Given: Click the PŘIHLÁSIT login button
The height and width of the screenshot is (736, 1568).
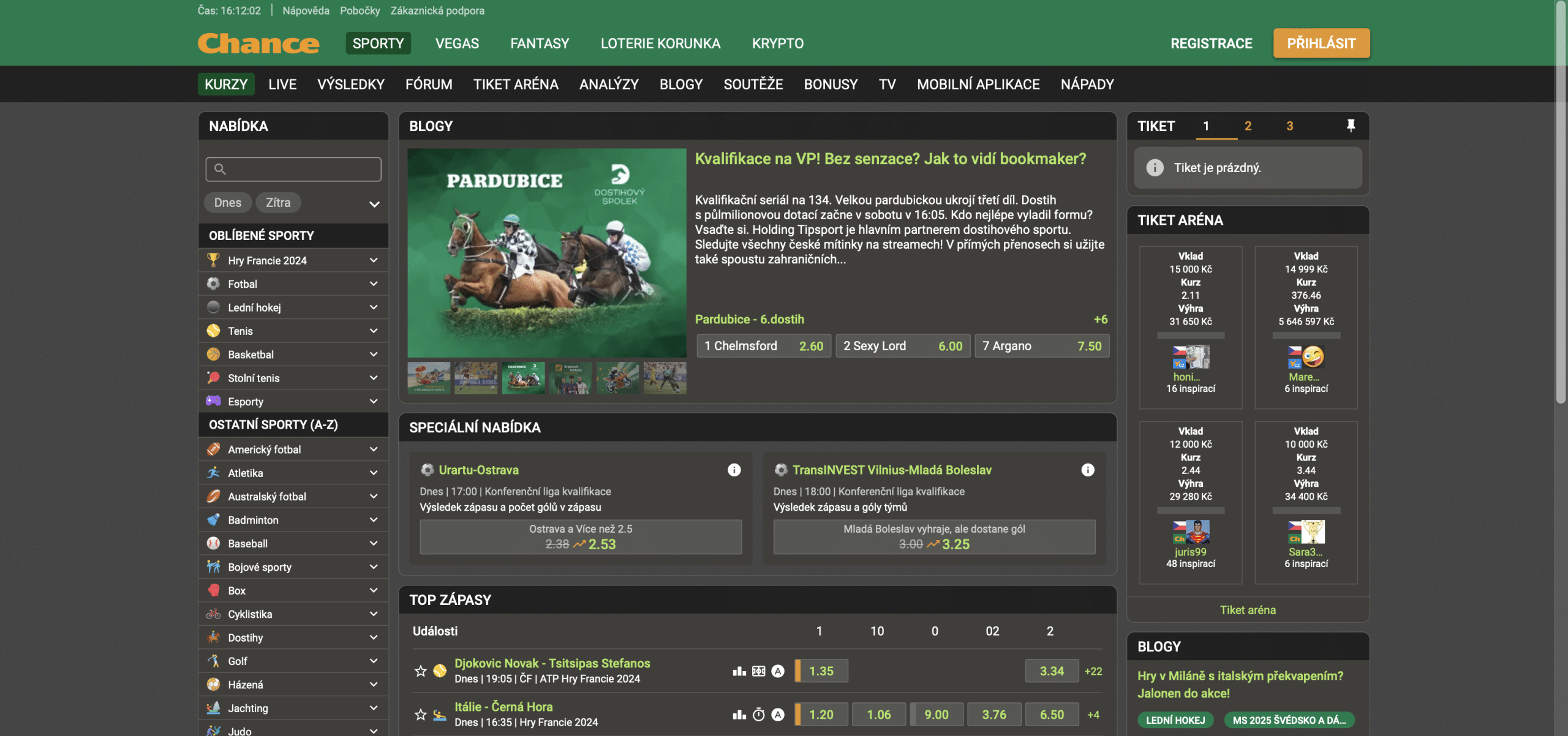Looking at the screenshot, I should point(1321,43).
